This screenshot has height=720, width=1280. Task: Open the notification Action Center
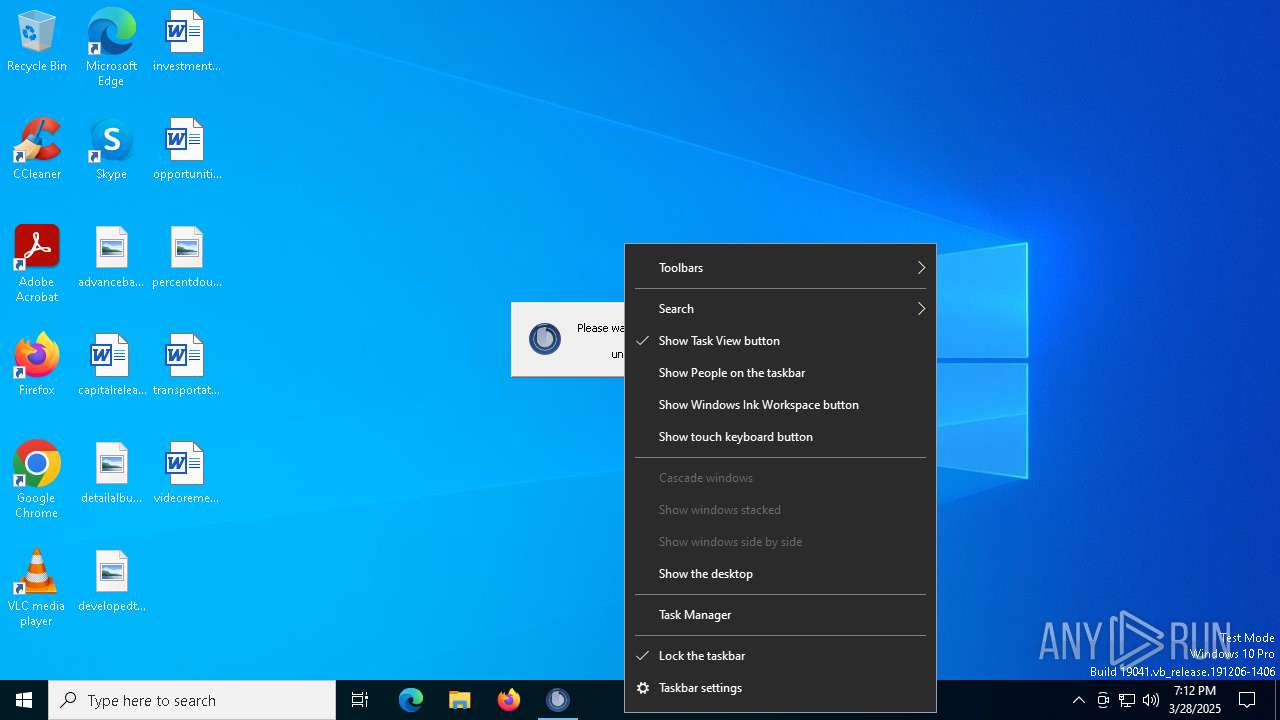pyautogui.click(x=1247, y=700)
